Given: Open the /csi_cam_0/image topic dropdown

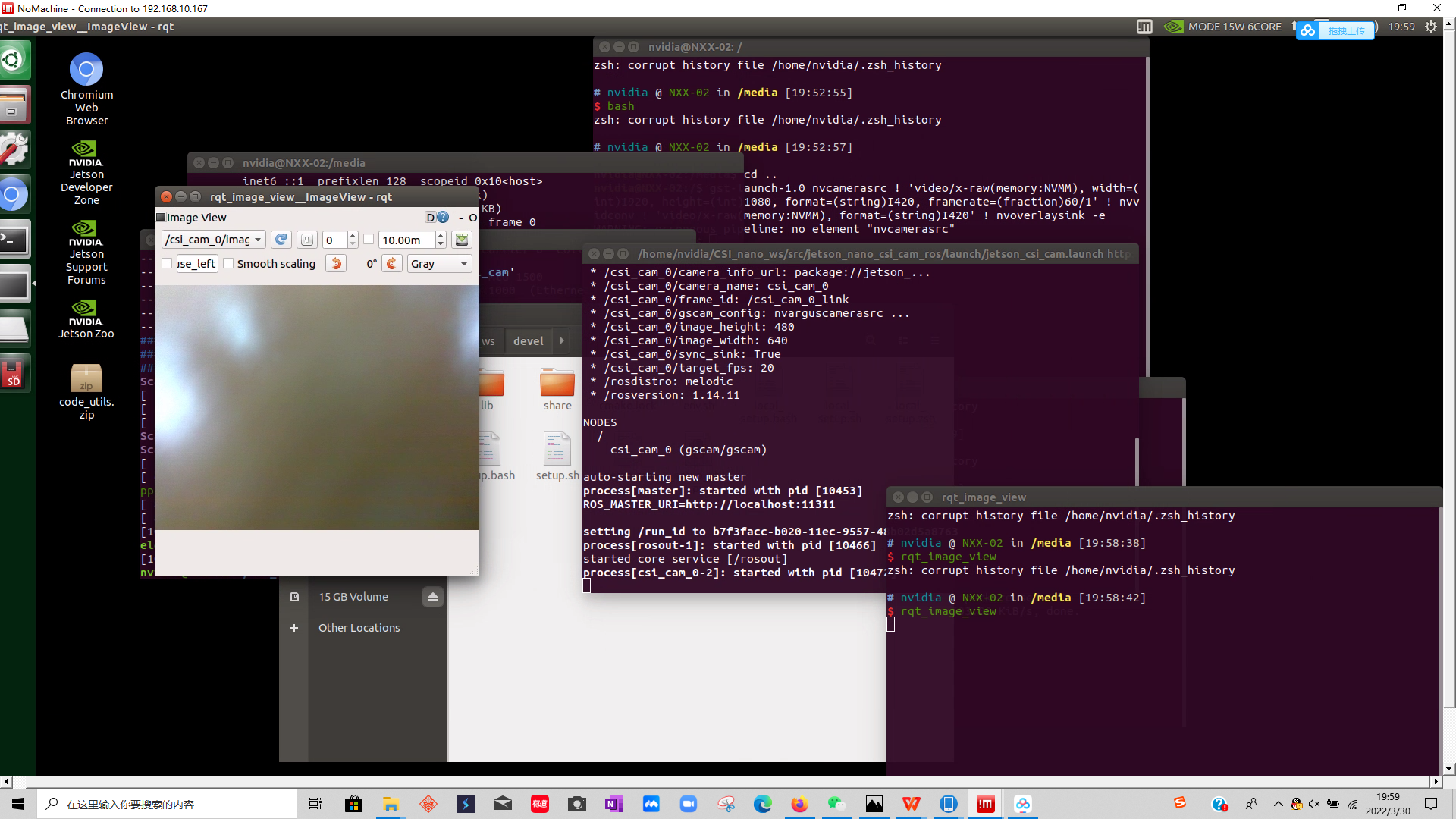Looking at the screenshot, I should point(214,240).
